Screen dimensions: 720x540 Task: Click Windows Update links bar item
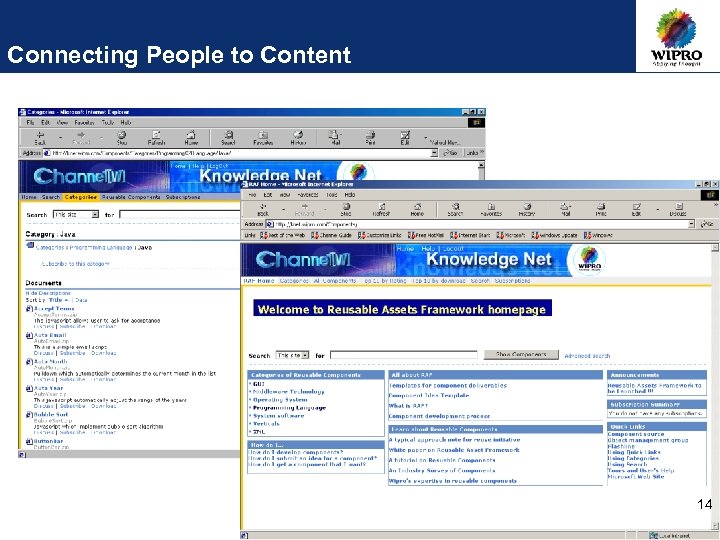pos(555,235)
